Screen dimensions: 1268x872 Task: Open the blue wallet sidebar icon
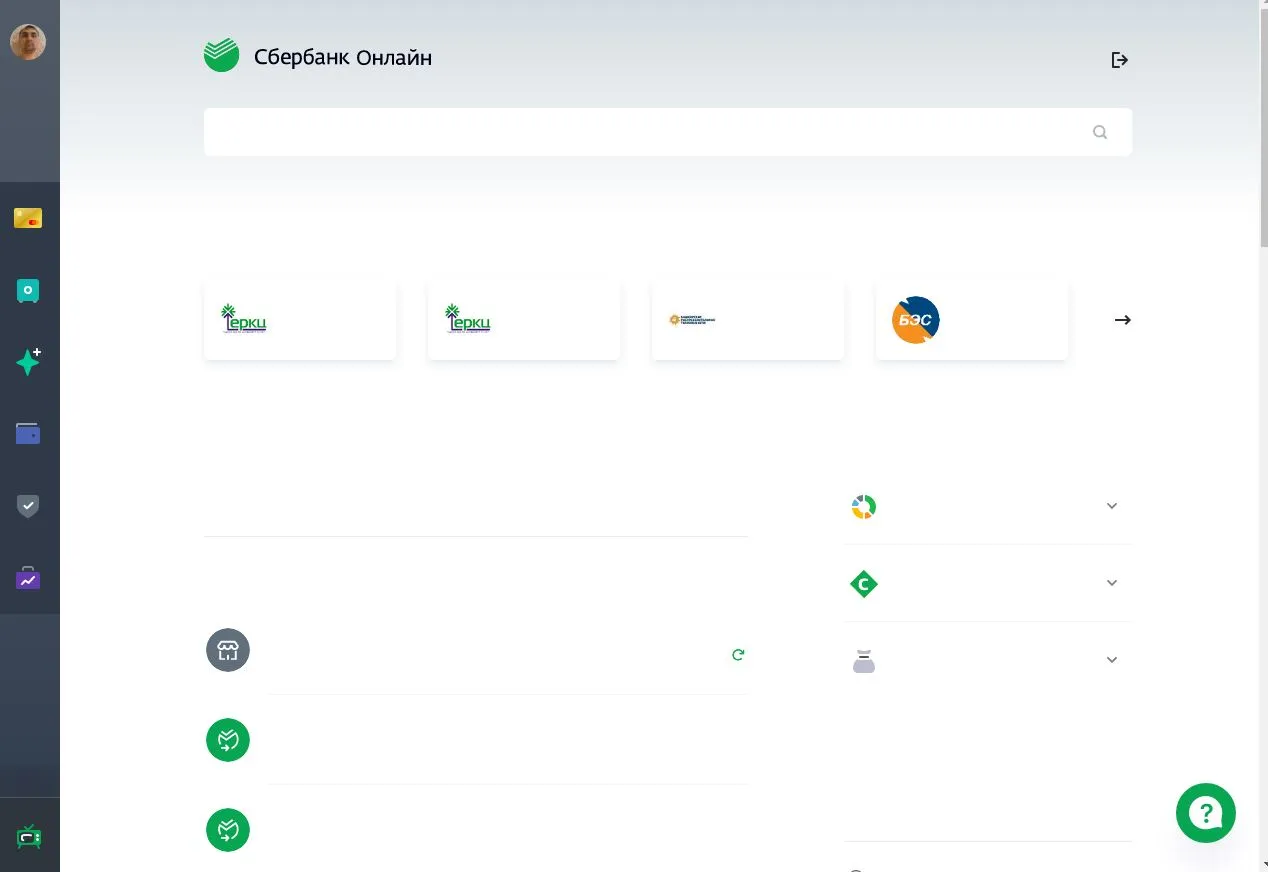[x=28, y=434]
